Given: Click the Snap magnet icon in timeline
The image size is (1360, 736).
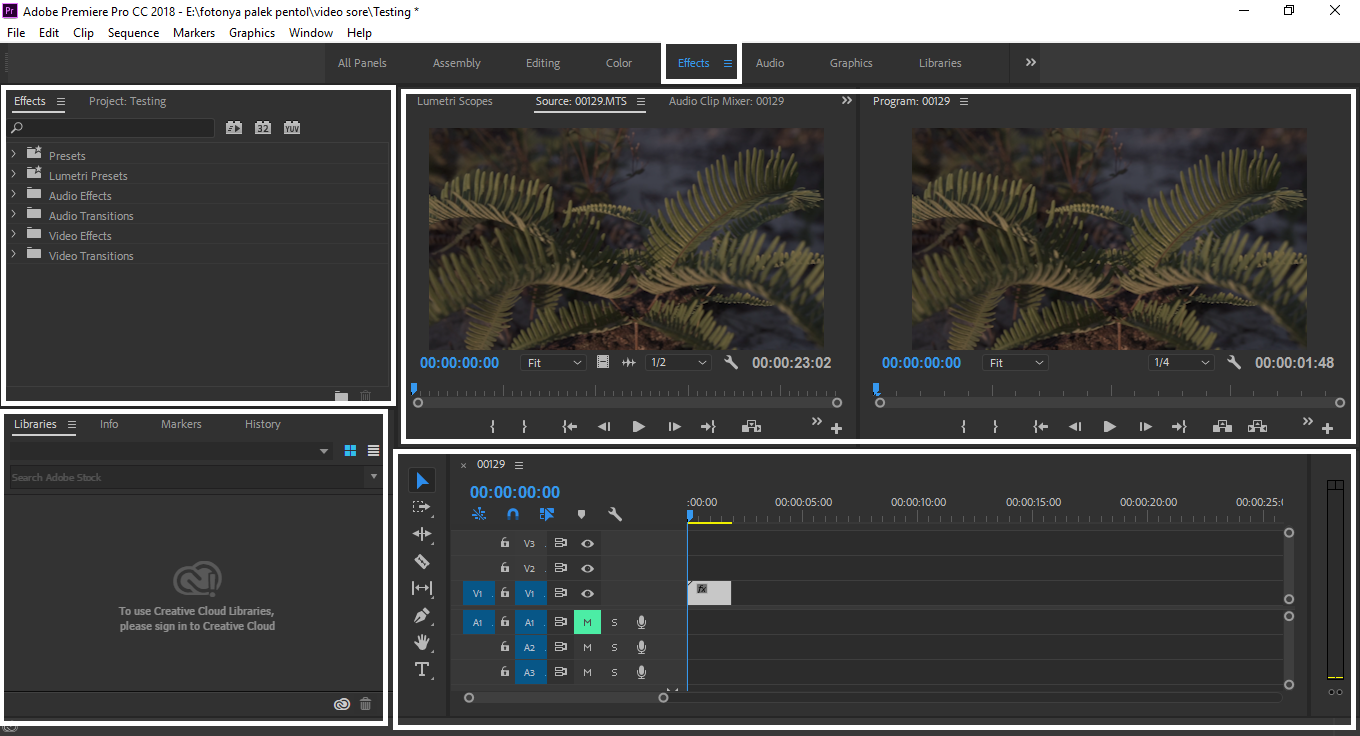Looking at the screenshot, I should click(x=513, y=514).
